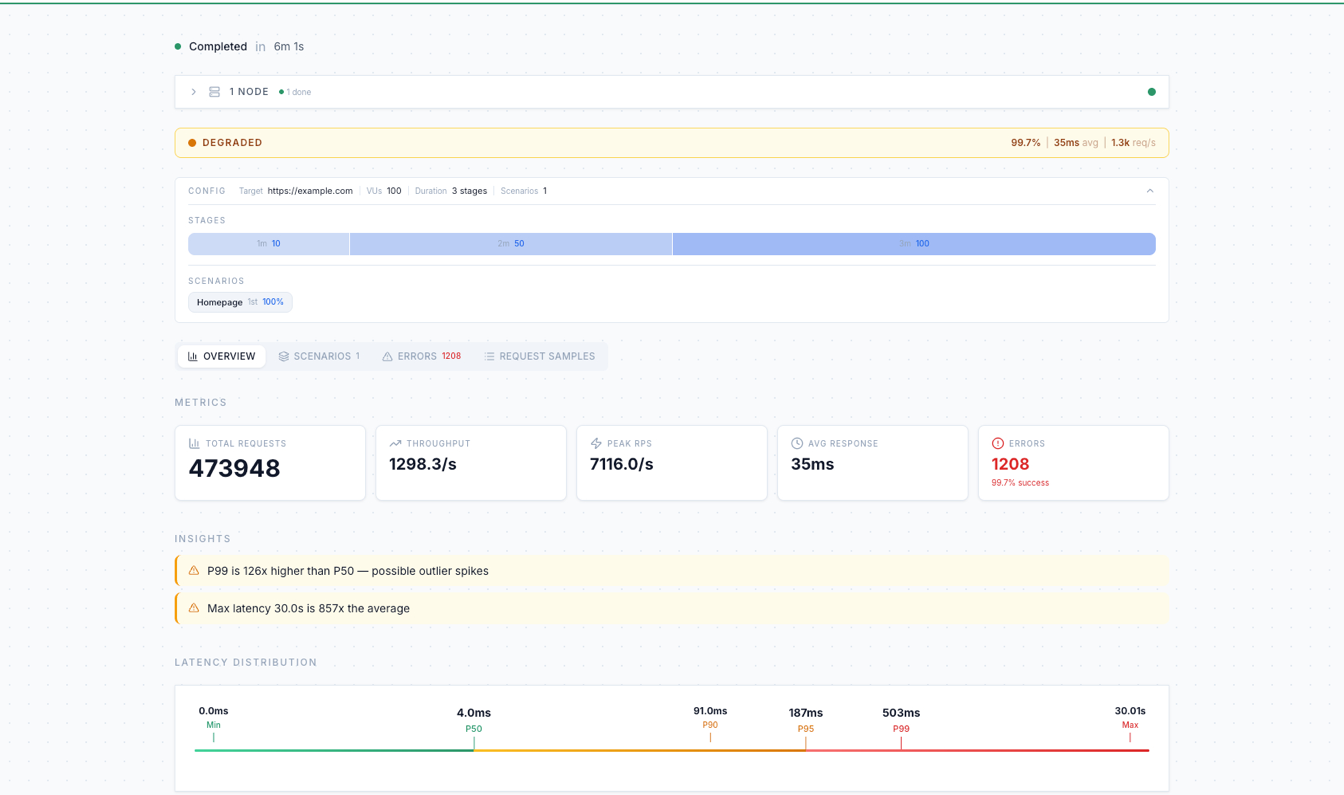Click the 35ms average response value
The height and width of the screenshot is (795, 1344).
tap(812, 464)
